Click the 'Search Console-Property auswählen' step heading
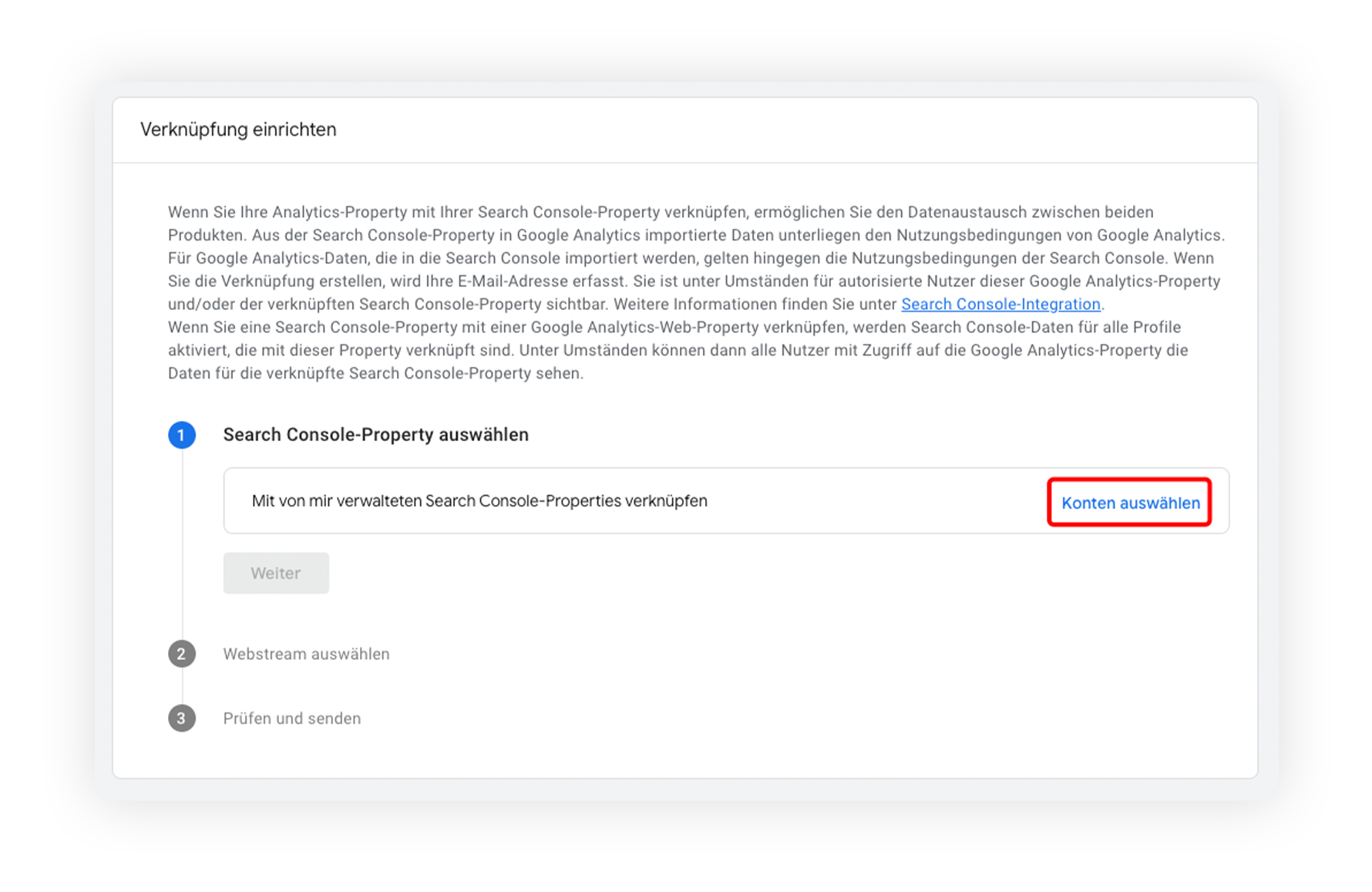 (x=375, y=435)
